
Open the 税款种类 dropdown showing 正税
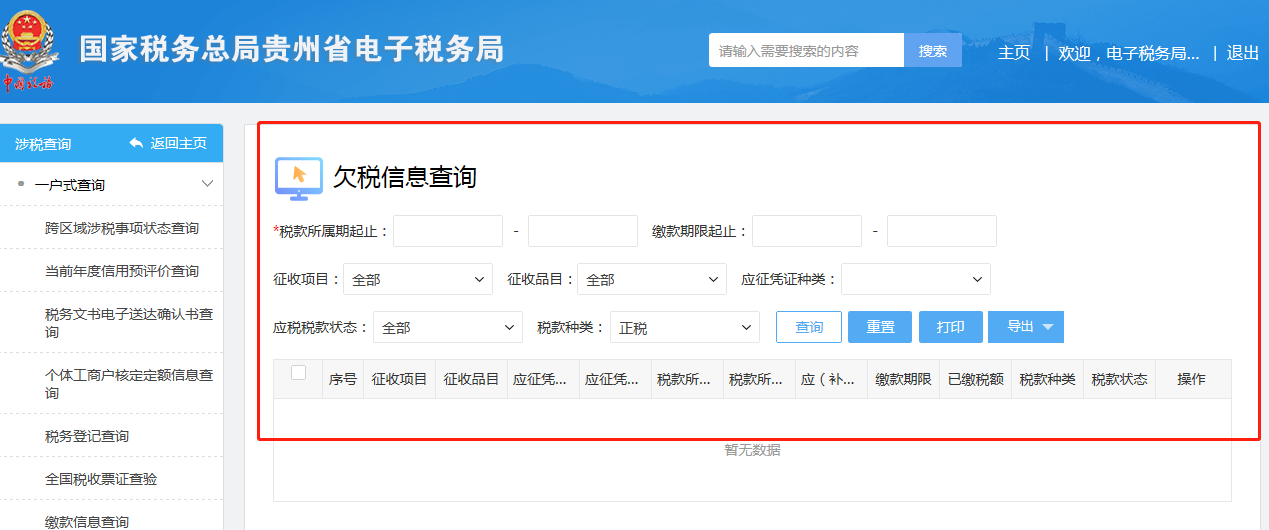coord(685,328)
